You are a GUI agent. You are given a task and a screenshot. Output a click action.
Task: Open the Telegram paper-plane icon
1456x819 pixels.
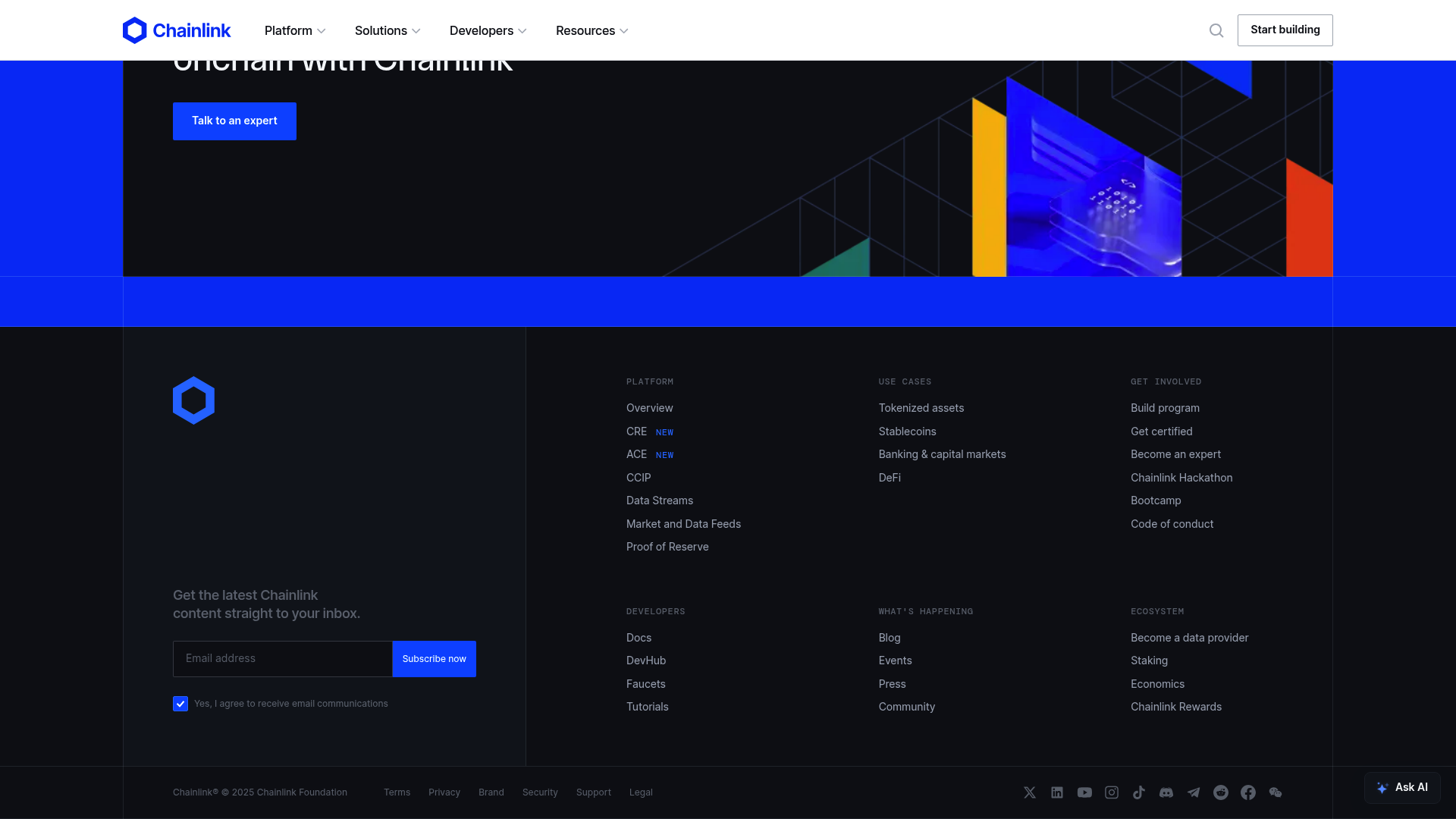[x=1194, y=792]
